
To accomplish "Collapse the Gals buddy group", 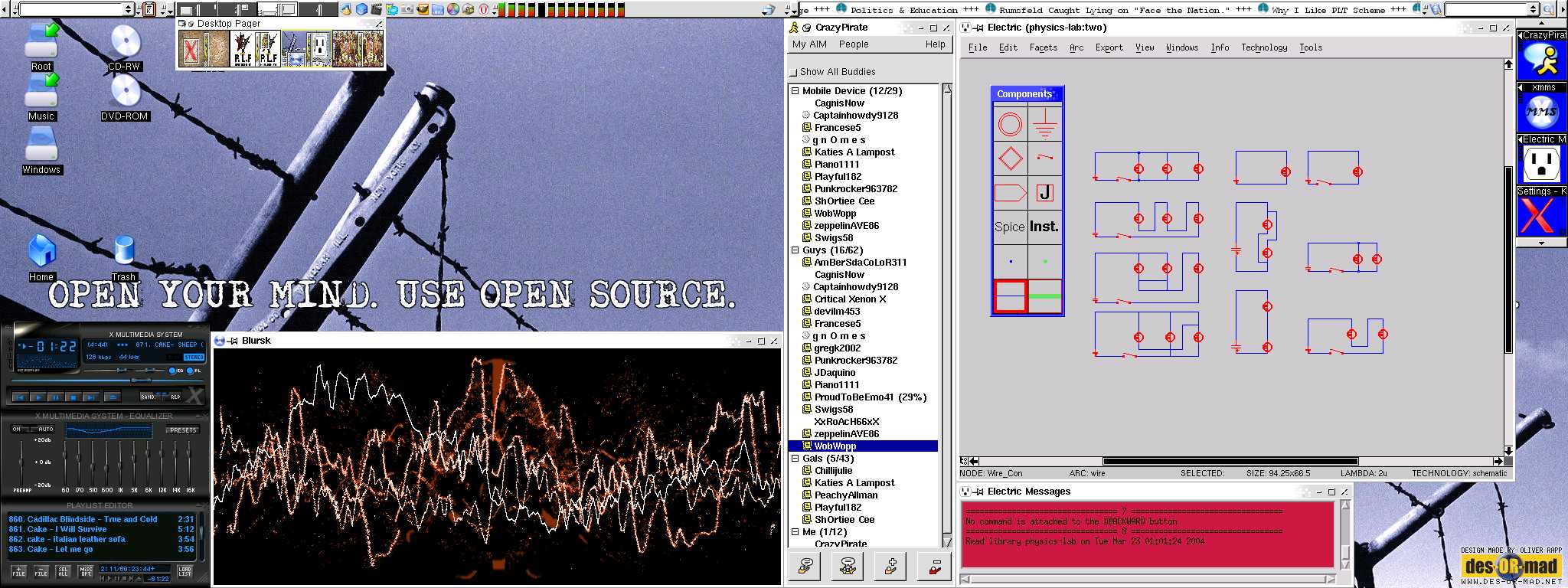I will [x=795, y=459].
